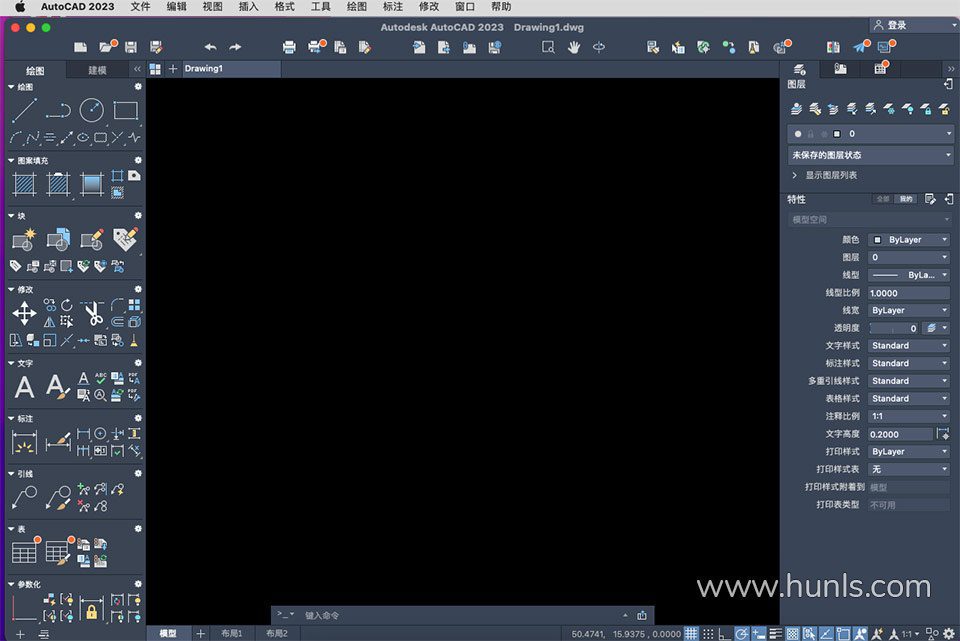Open the current layer dropdown

(x=870, y=133)
